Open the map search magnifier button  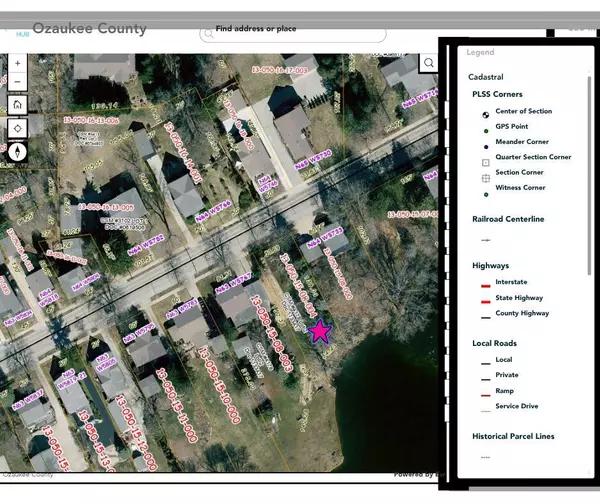click(x=428, y=63)
